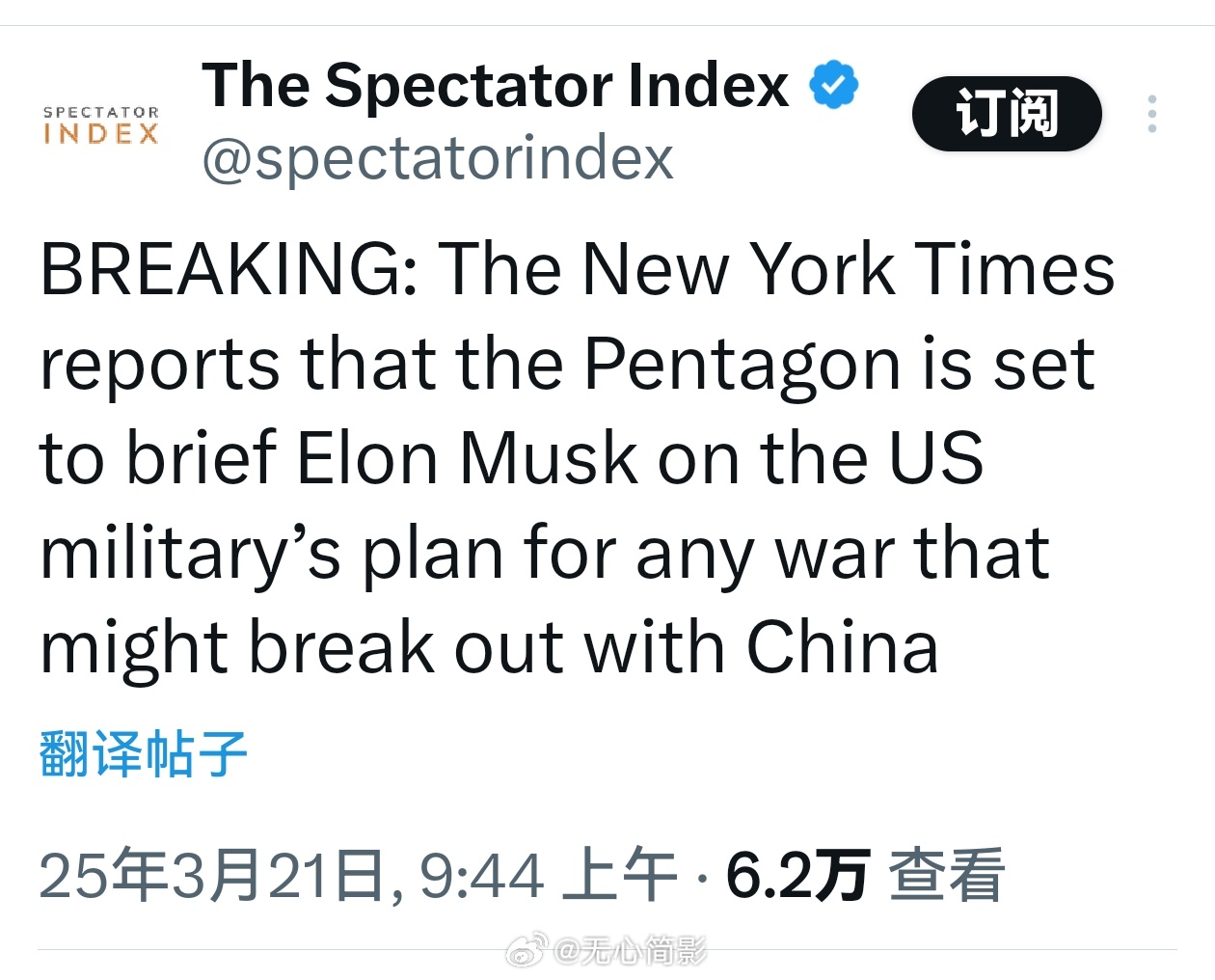Tap the 订阅 subscribe button
1215x980 pixels.
click(1007, 114)
